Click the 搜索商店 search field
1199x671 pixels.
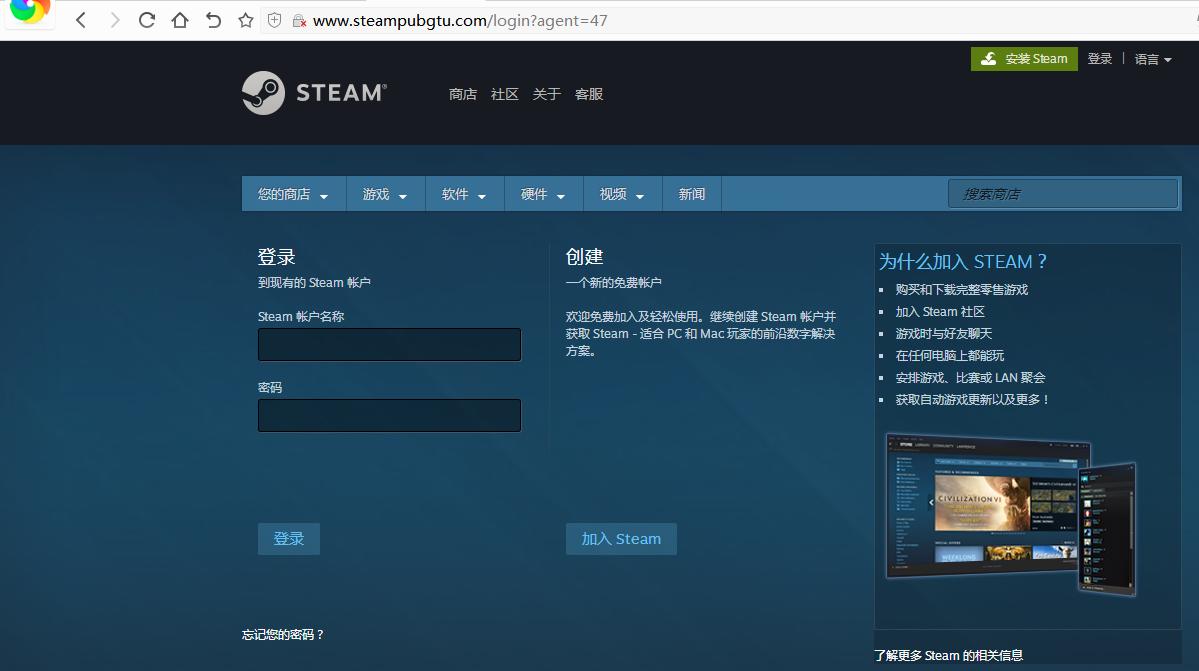pyautogui.click(x=1062, y=193)
